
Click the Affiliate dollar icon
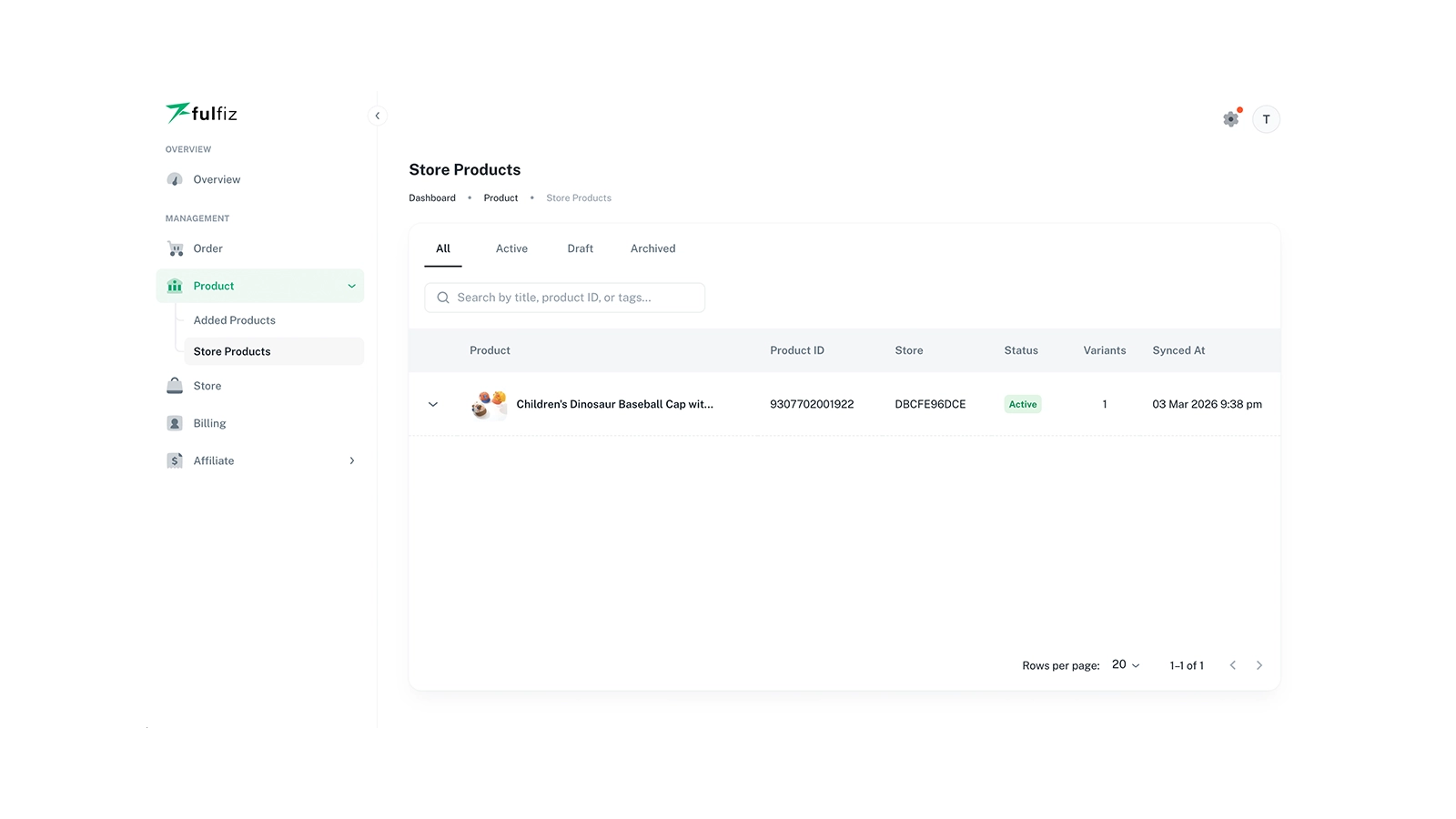pyautogui.click(x=175, y=460)
